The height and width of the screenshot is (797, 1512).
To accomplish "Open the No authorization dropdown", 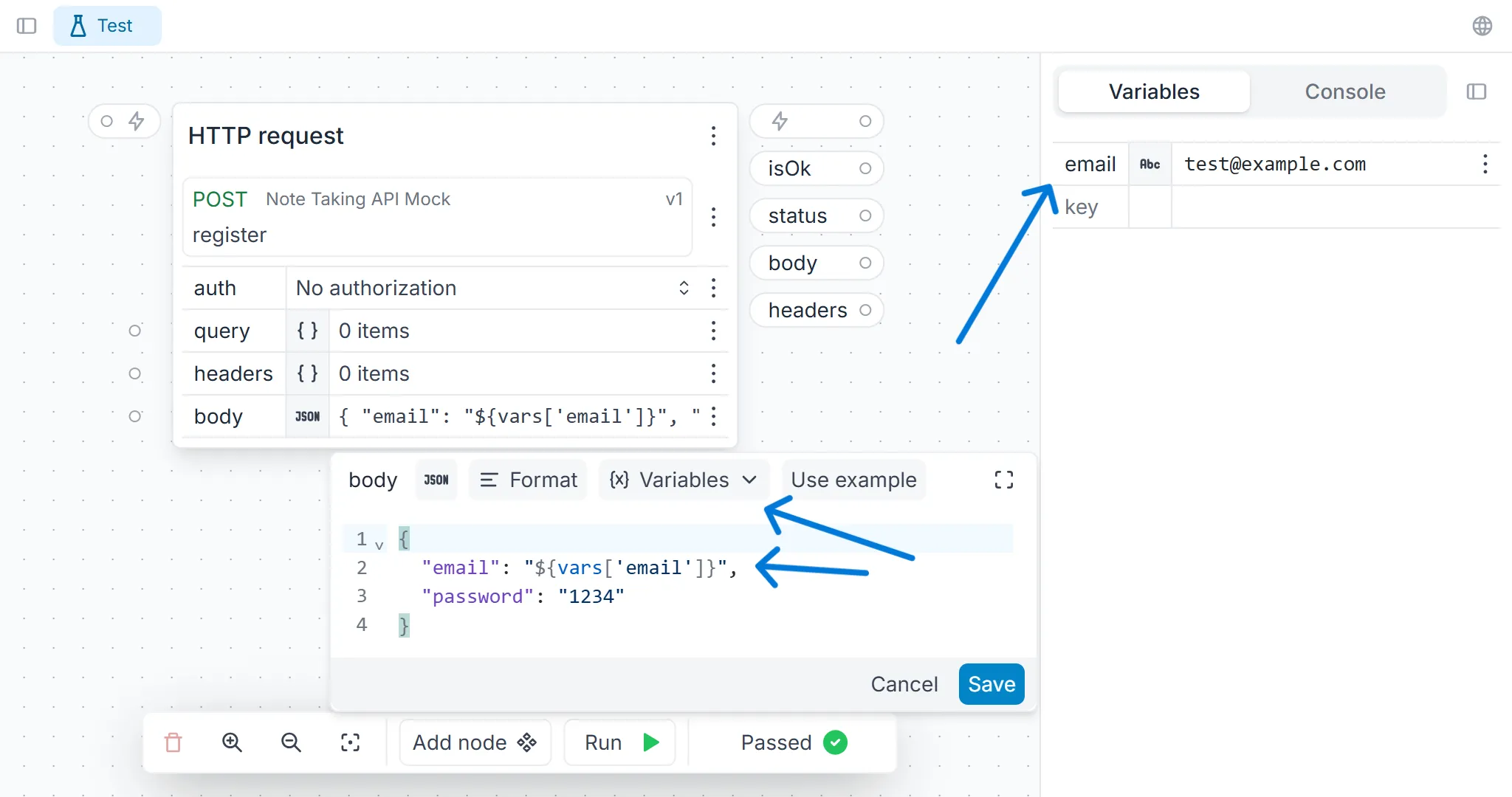I will [493, 288].
